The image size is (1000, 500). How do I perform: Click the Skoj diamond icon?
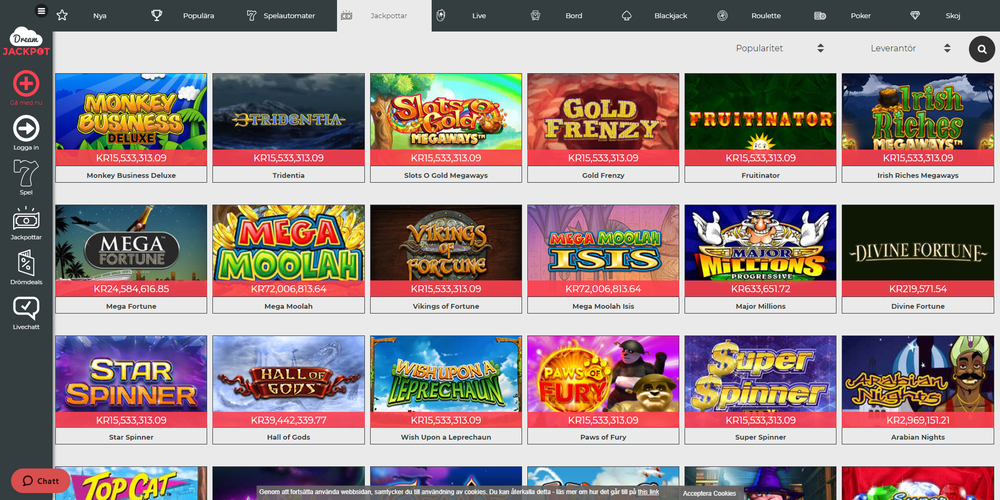tap(915, 15)
